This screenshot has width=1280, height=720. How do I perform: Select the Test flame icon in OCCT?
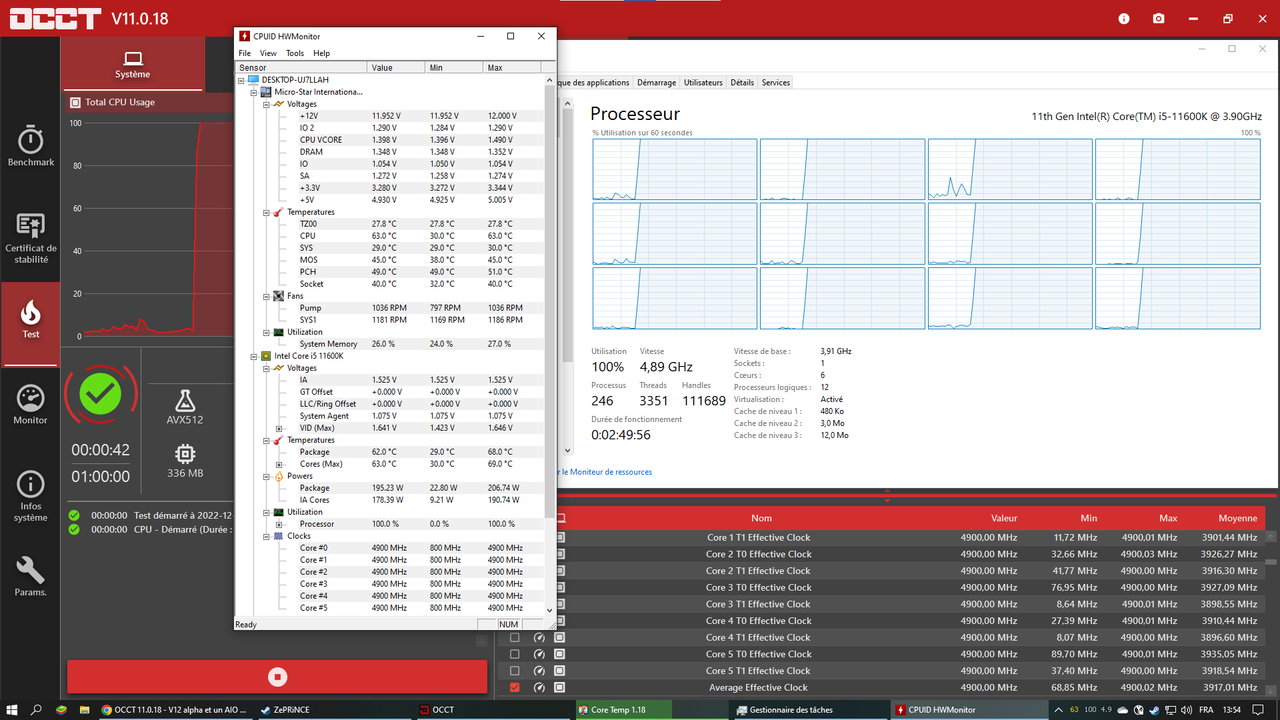30,318
